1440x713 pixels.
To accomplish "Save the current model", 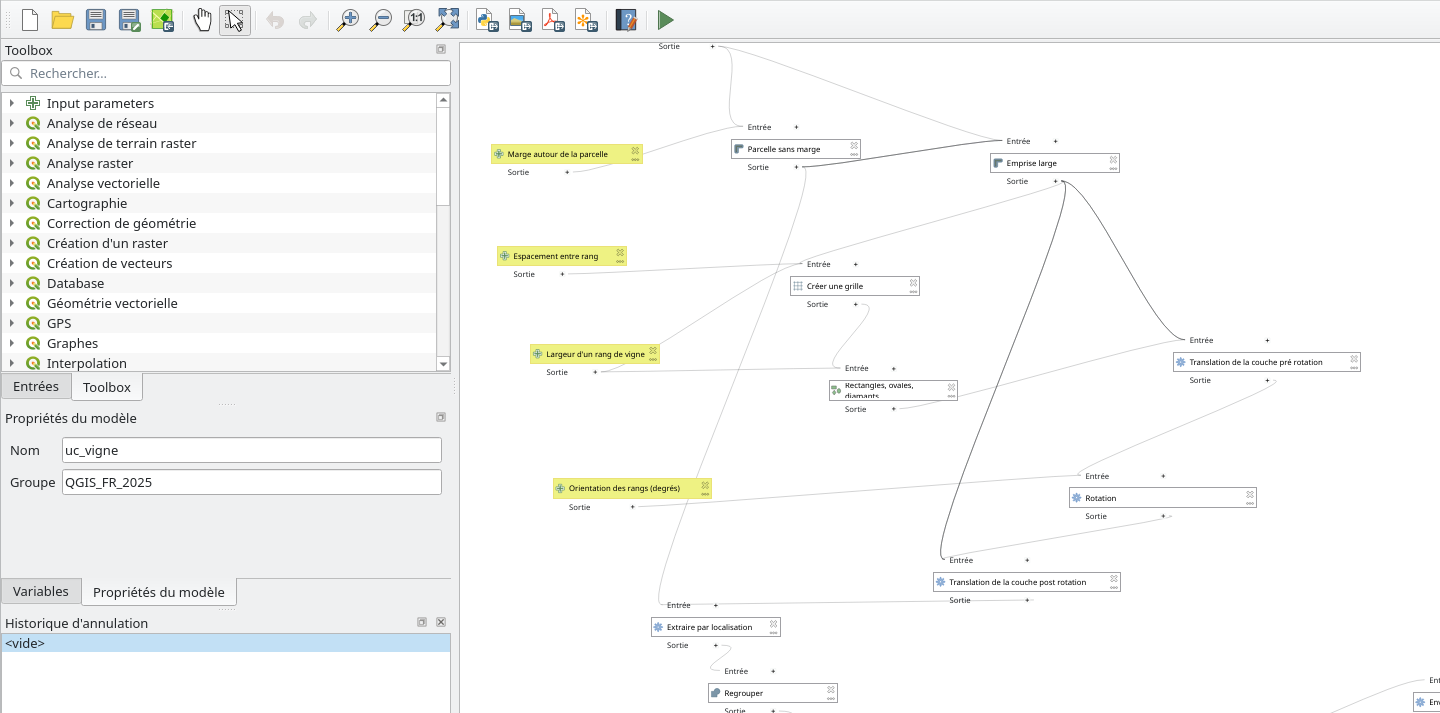I will (x=96, y=19).
